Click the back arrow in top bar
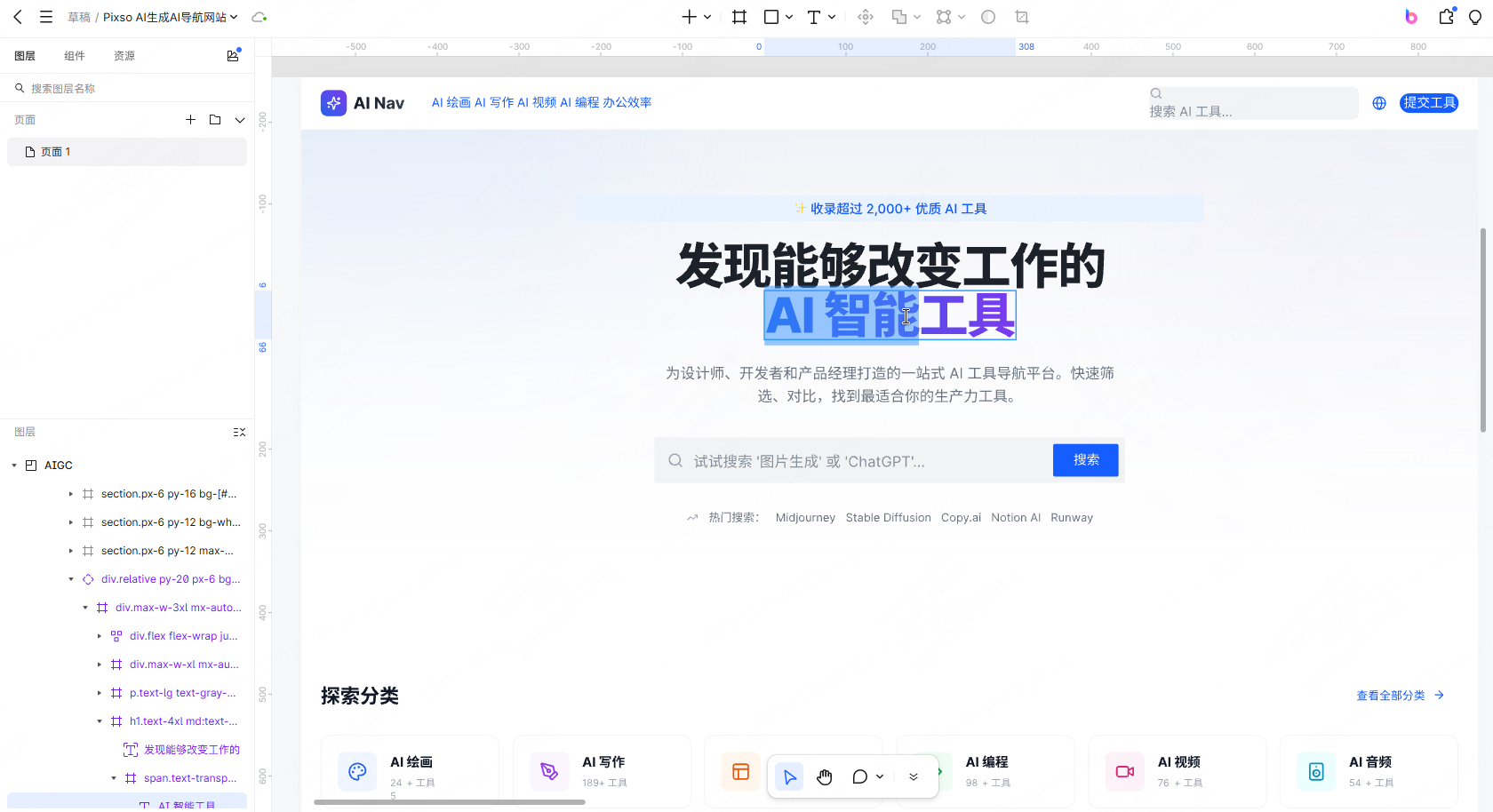 18,17
